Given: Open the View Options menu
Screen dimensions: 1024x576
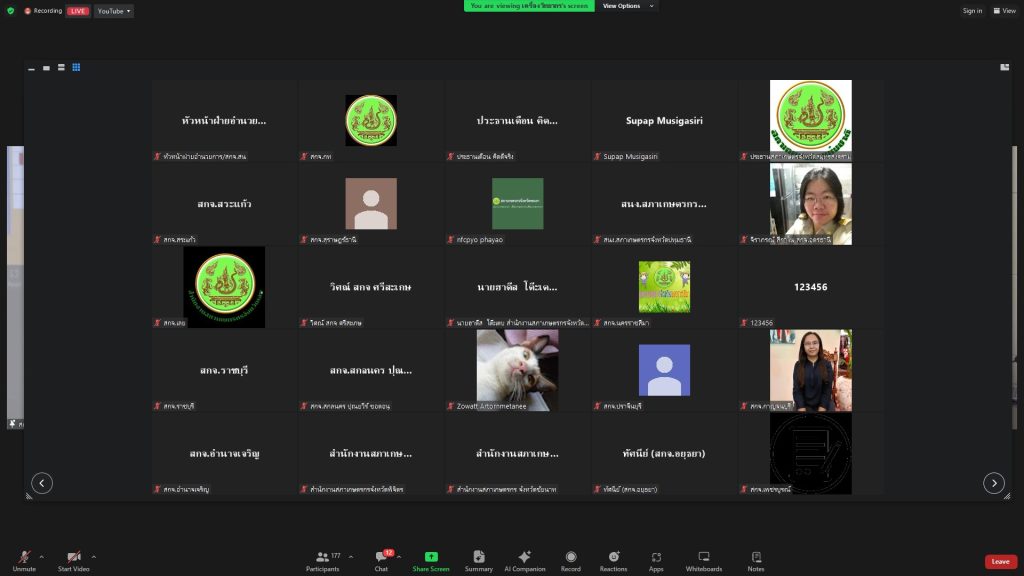Looking at the screenshot, I should 628,6.
